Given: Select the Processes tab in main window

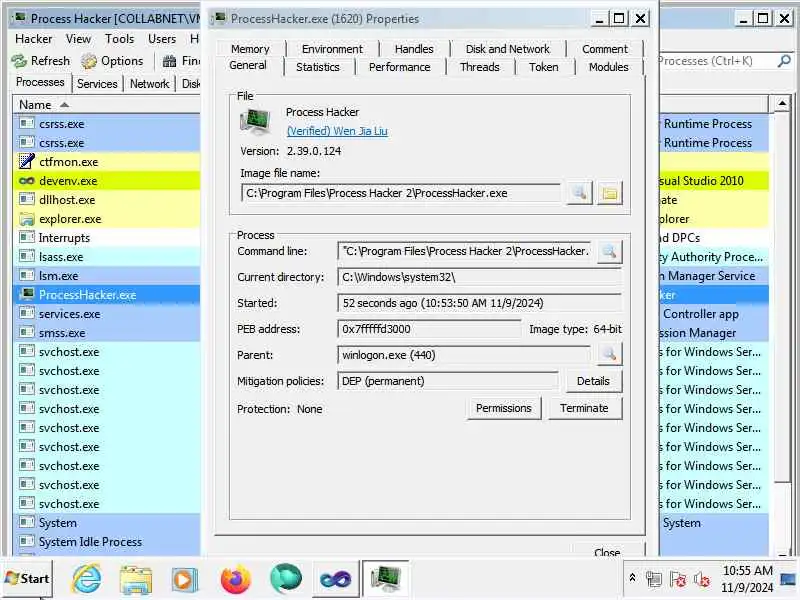Looking at the screenshot, I should pyautogui.click(x=40, y=82).
